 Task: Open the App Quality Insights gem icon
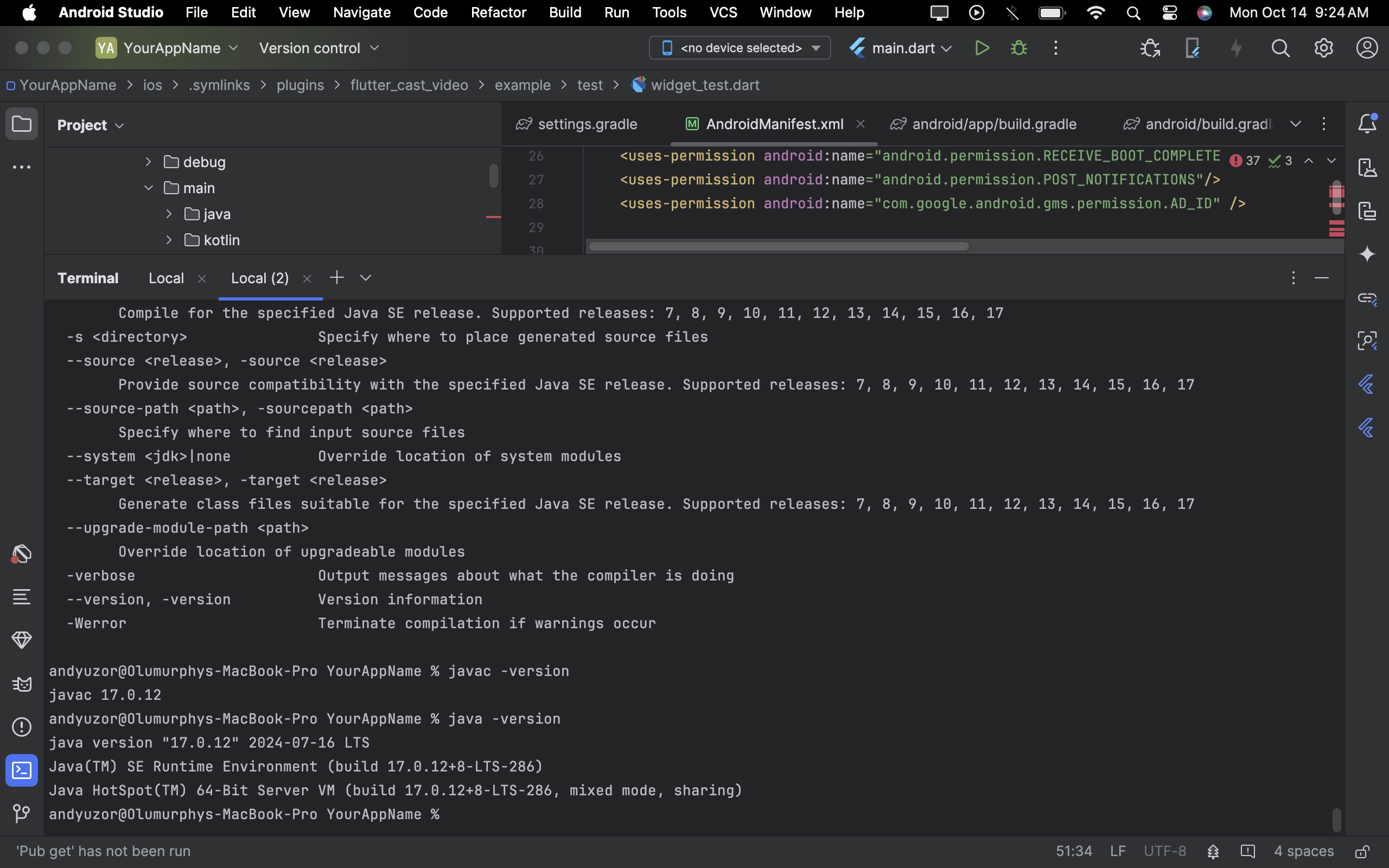(x=22, y=640)
